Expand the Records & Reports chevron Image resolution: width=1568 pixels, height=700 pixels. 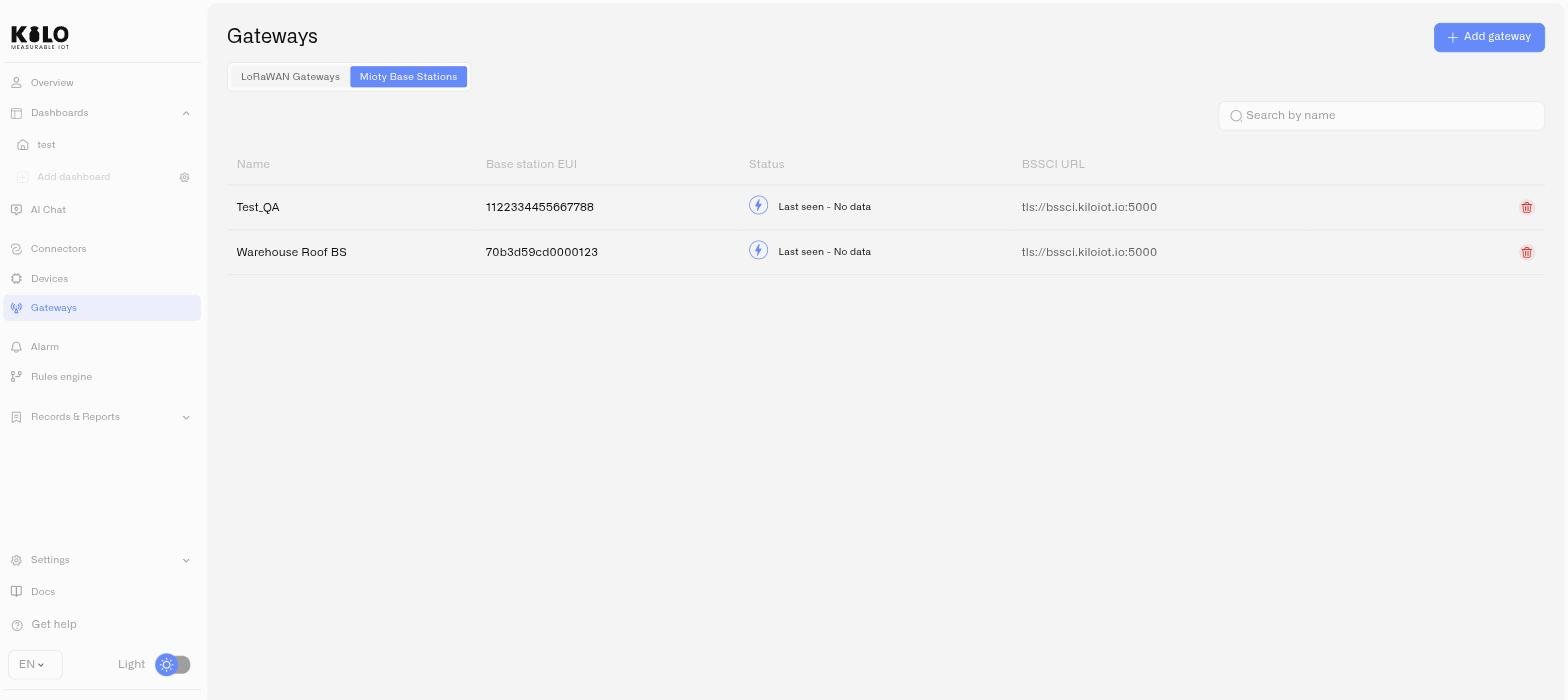tap(186, 417)
